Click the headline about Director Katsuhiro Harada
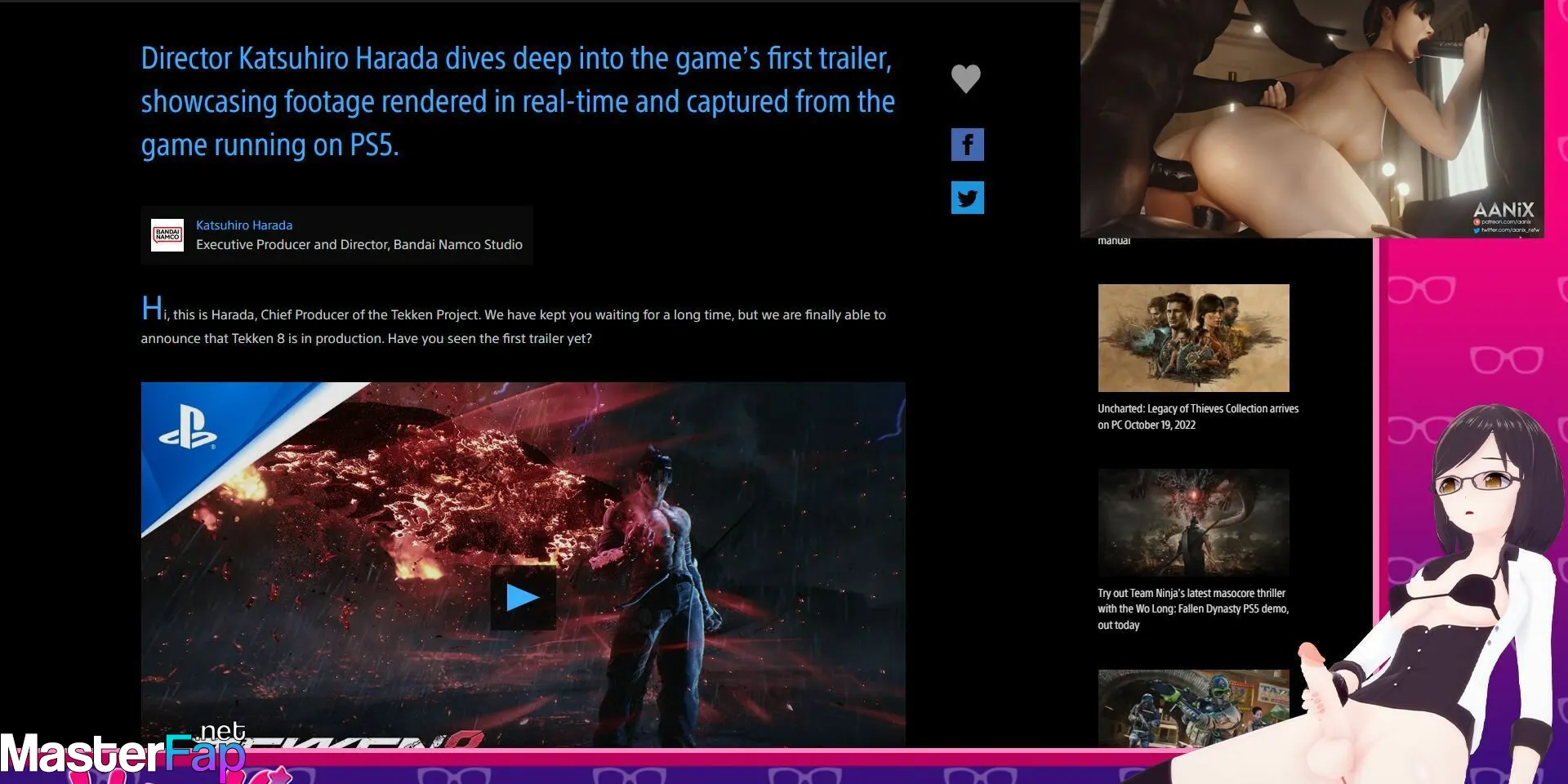This screenshot has width=1568, height=784. click(518, 101)
